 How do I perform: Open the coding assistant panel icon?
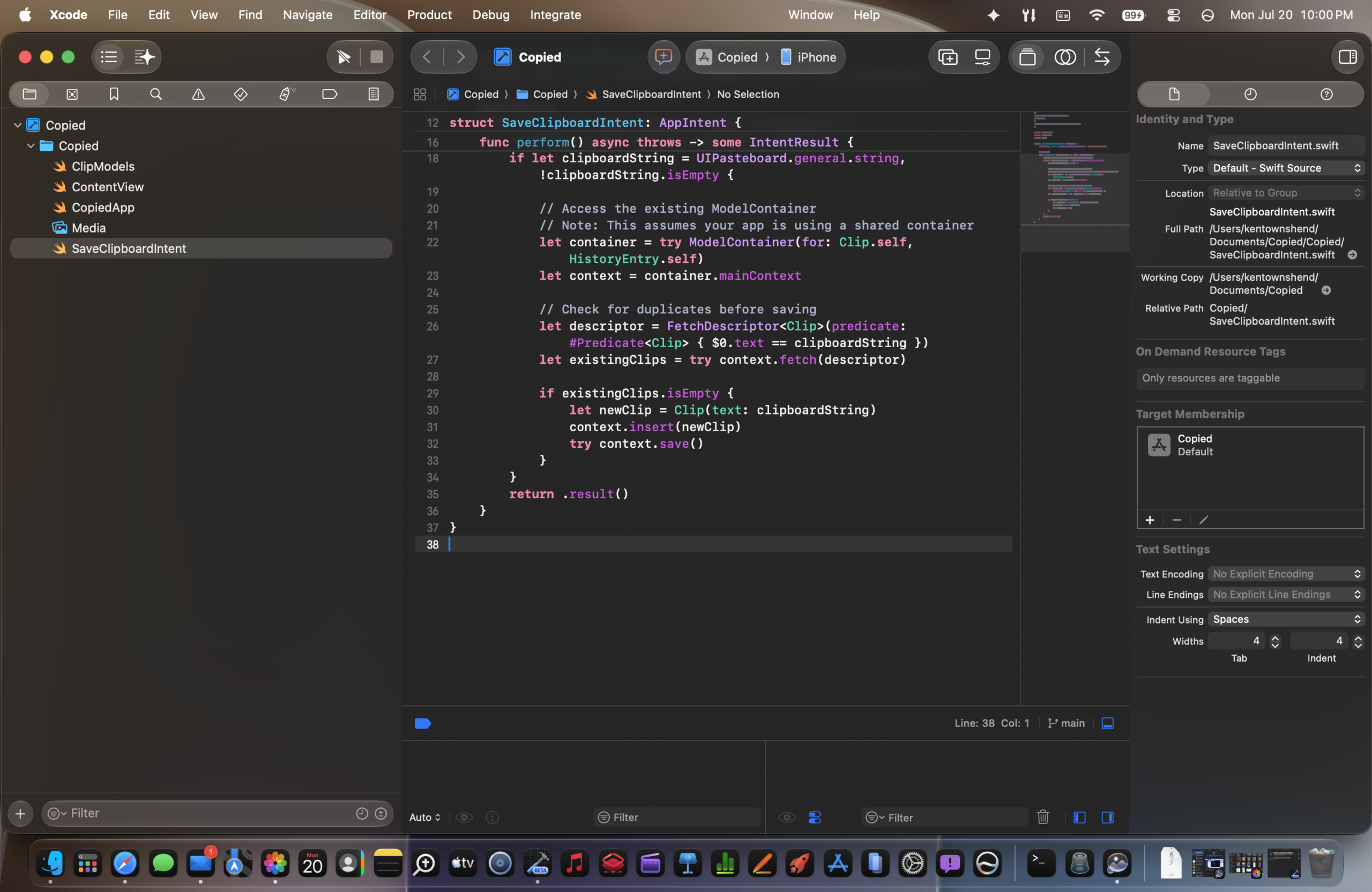664,57
